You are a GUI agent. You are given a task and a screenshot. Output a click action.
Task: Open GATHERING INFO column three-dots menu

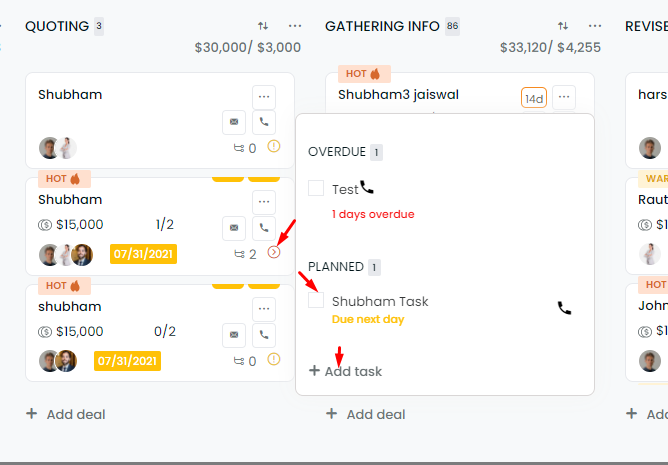[595, 26]
